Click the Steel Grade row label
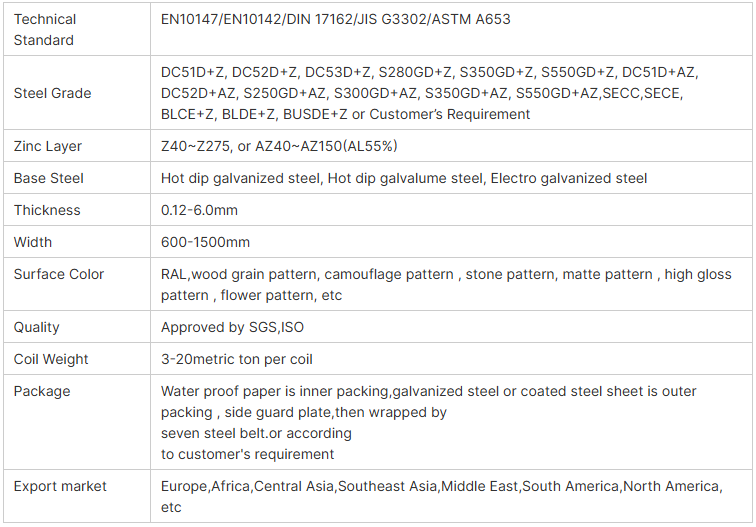756x527 pixels. tap(52, 93)
